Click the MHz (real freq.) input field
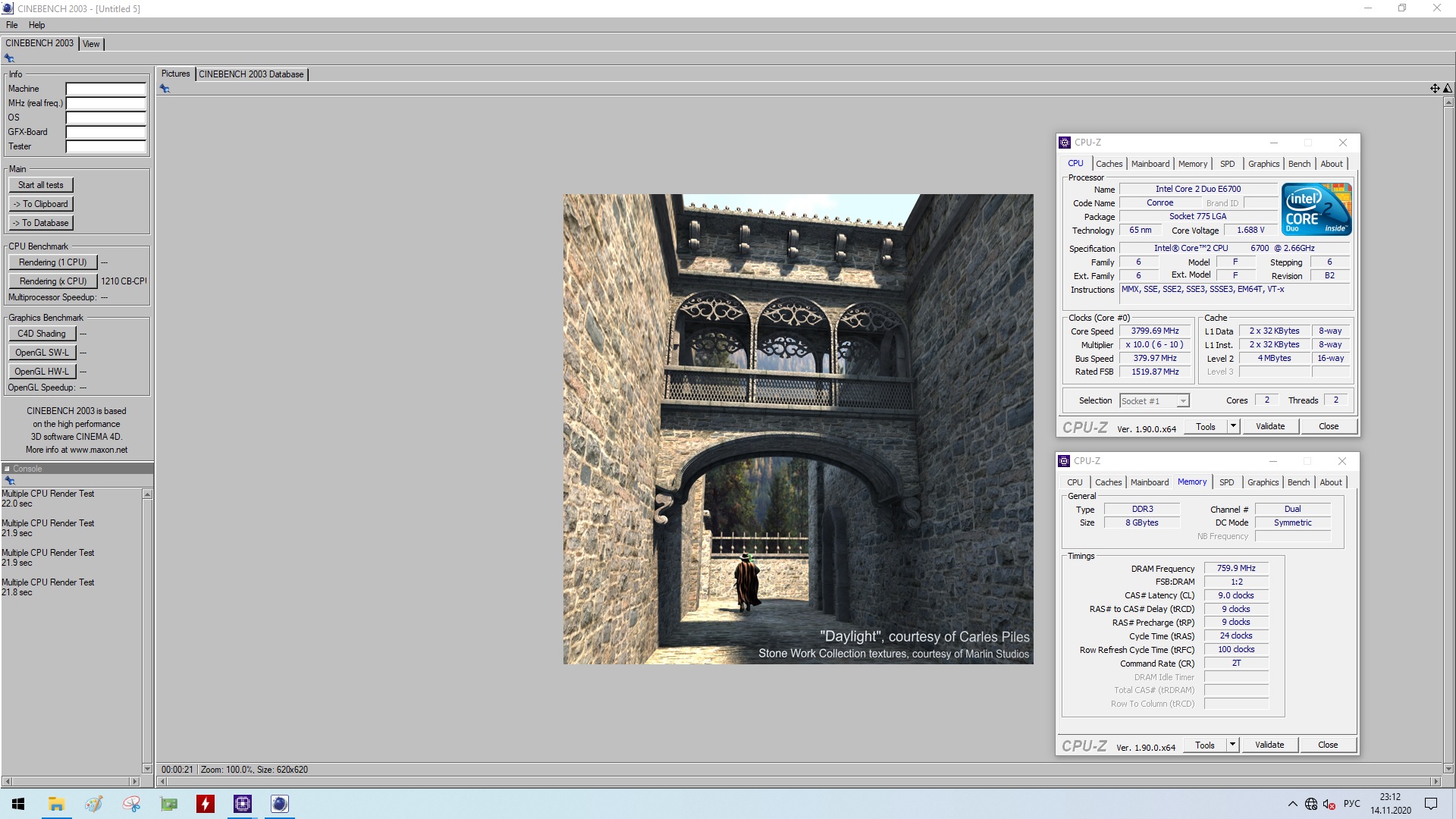 (106, 103)
